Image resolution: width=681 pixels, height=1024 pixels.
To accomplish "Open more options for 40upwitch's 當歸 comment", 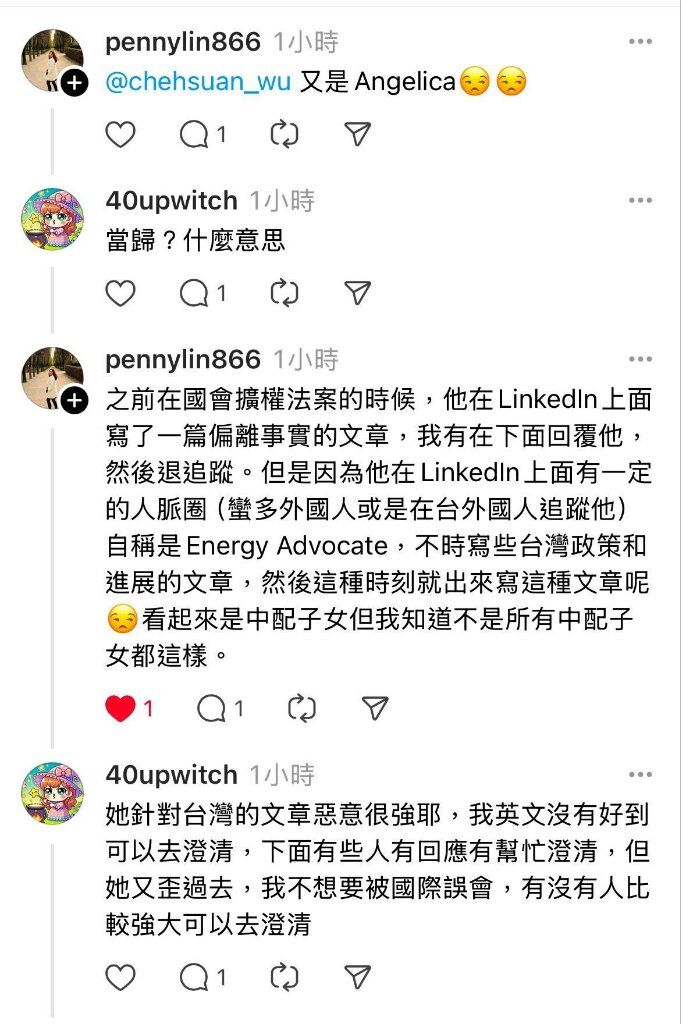I will (641, 200).
